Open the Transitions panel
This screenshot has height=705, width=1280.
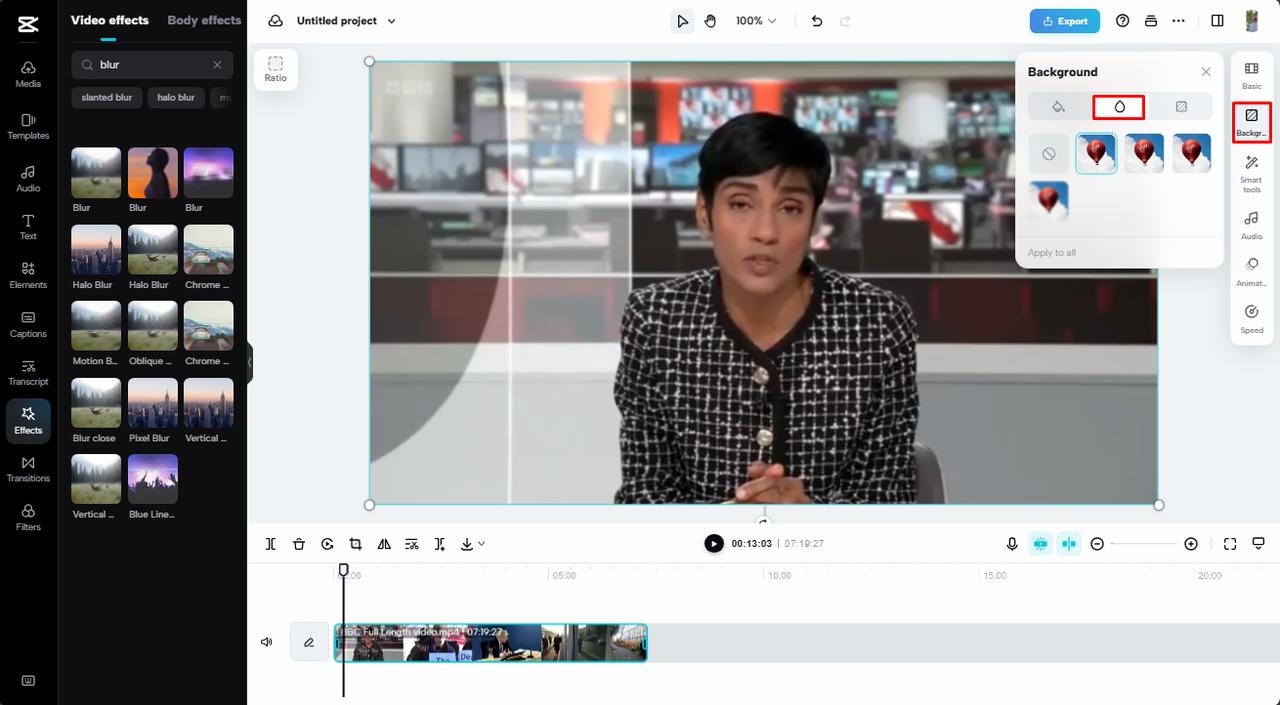[28, 469]
